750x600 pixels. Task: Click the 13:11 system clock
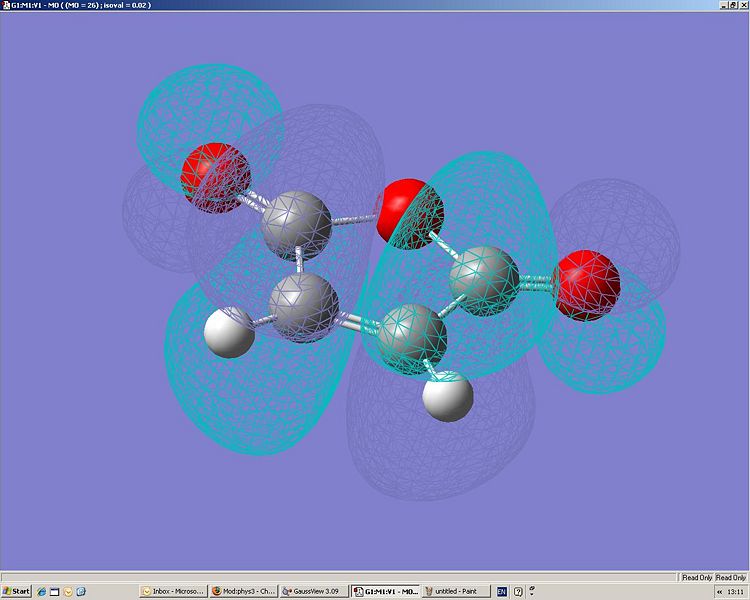(735, 592)
